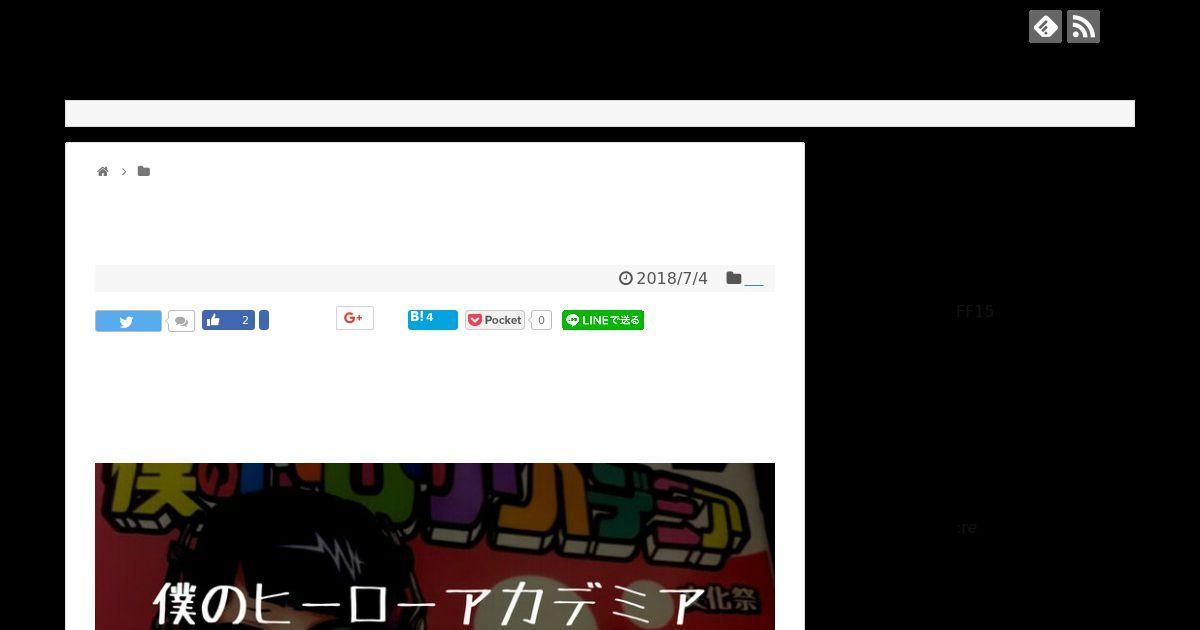Share the post on Google+
Viewport: 1200px width, 630px height.
tap(354, 318)
